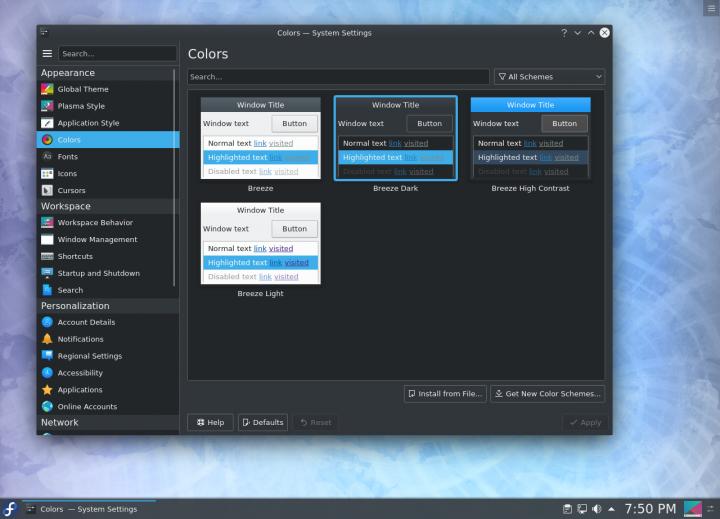The image size is (720, 519).
Task: Open the sidebar hamburger menu
Action: [x=46, y=53]
